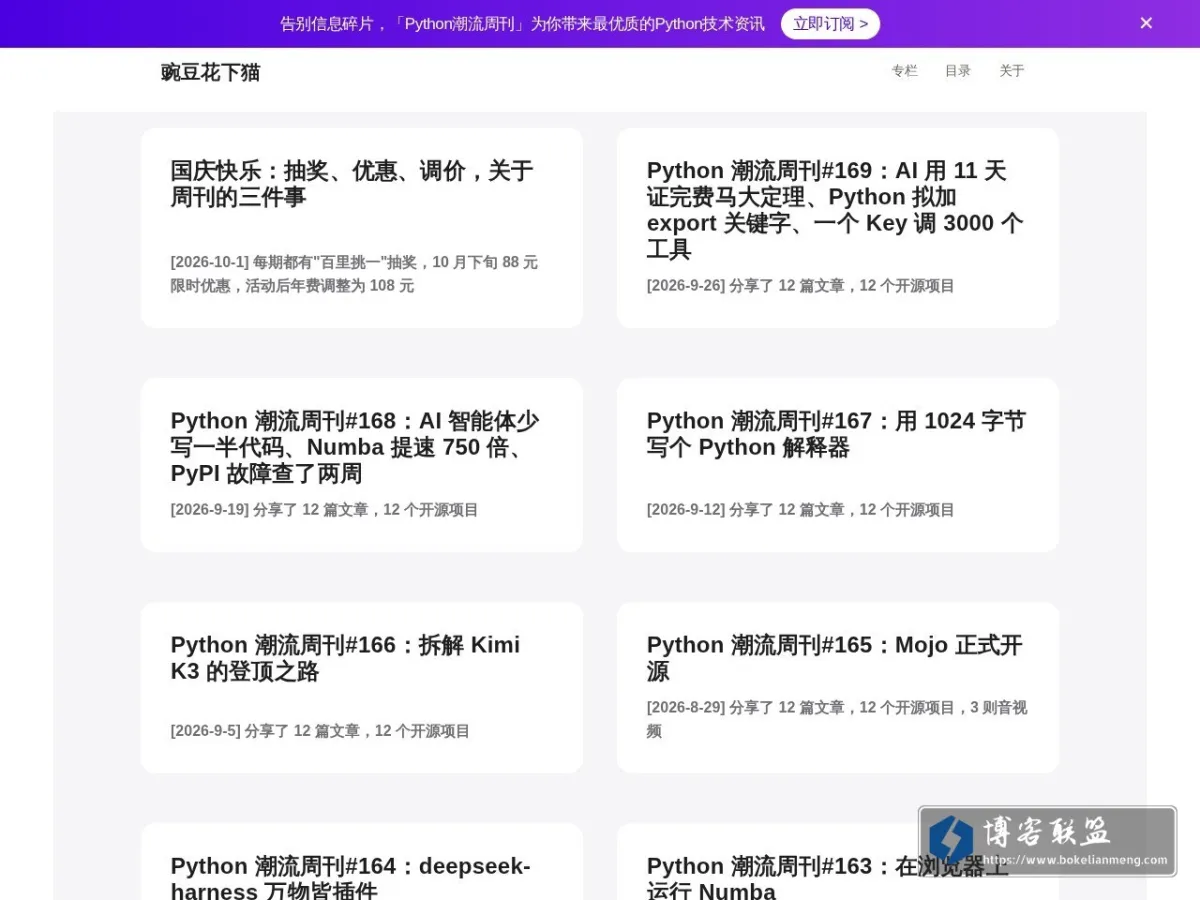This screenshot has height=900, width=1200.
Task: Click the [2026-9-19] summary text
Action: (x=324, y=510)
